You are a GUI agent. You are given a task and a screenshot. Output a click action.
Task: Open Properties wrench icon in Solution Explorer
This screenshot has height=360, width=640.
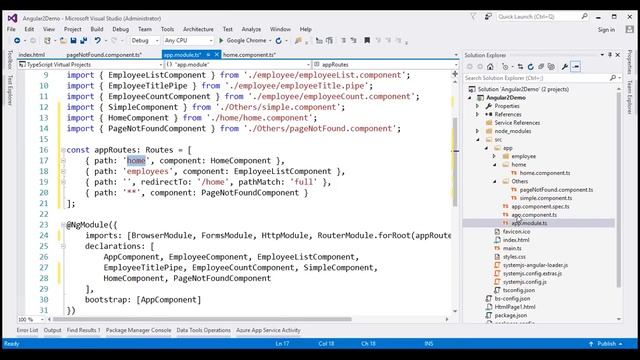point(565,67)
